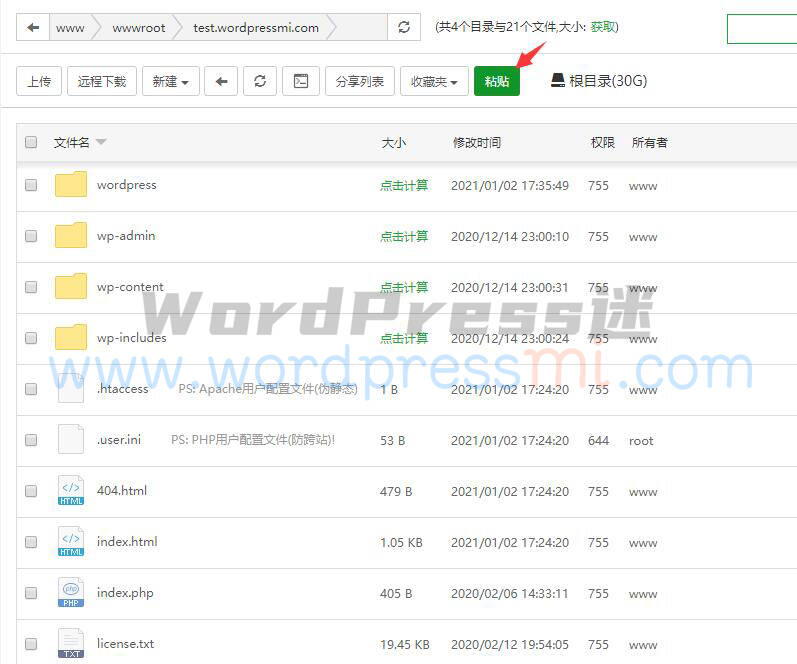797x664 pixels.
Task: Select test.wordpressmi.com breadcrumb
Action: (256, 27)
